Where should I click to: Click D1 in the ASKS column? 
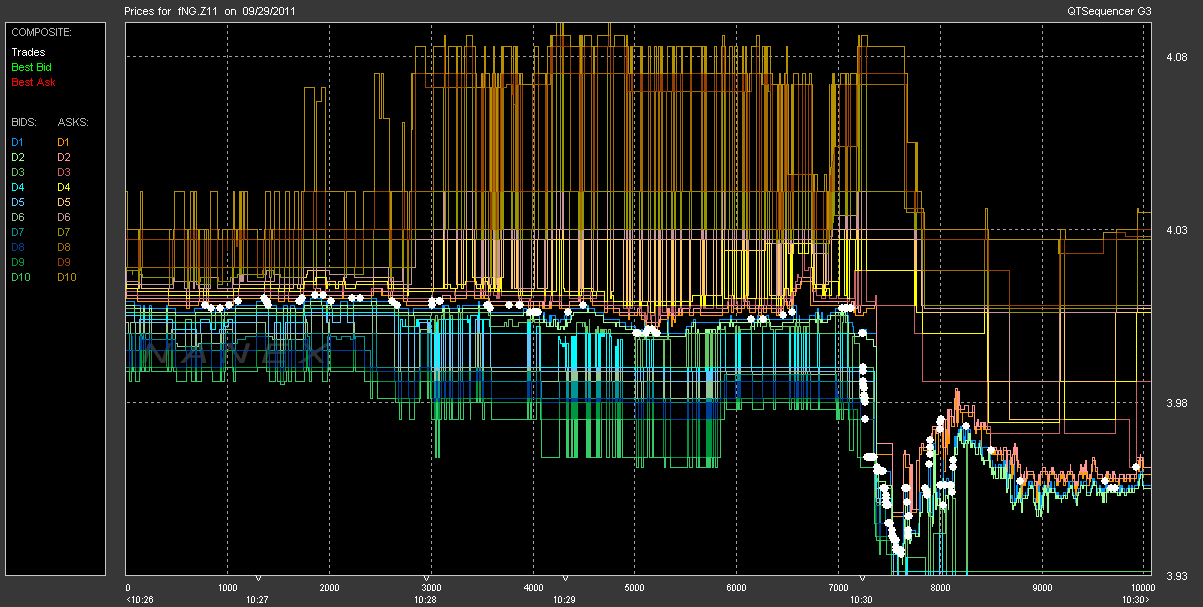(x=63, y=143)
